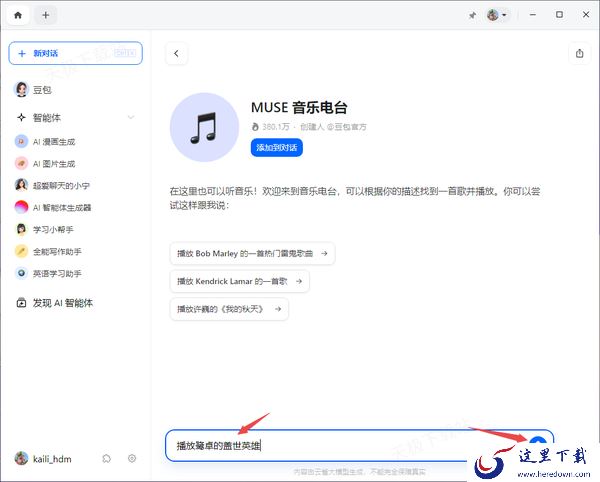Click the 添加到对话 button

[277, 148]
